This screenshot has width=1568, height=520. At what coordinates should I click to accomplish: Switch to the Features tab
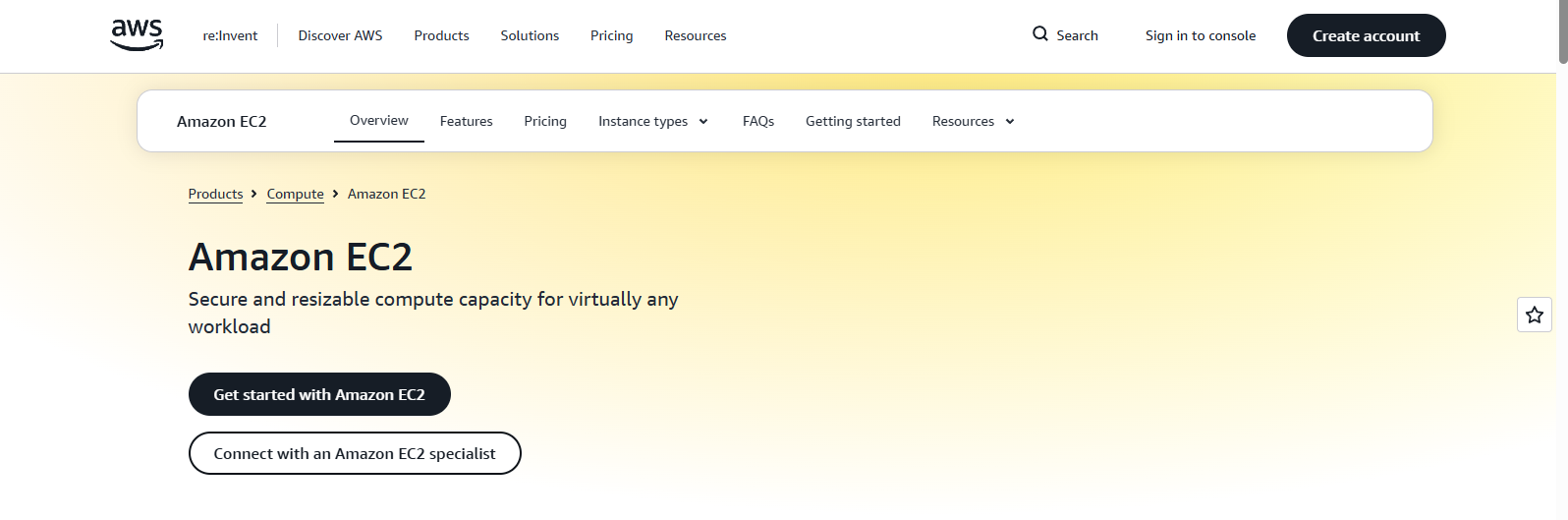coord(467,121)
